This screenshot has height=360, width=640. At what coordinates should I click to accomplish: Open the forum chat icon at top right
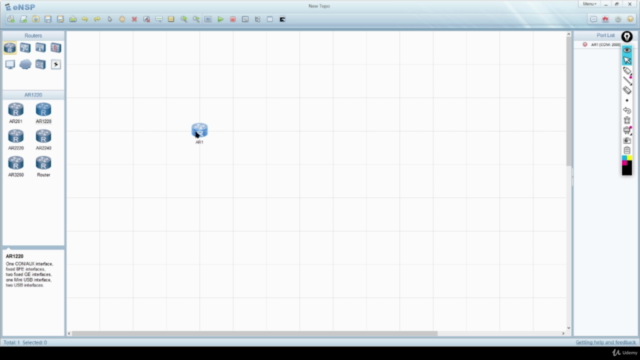click(x=593, y=19)
